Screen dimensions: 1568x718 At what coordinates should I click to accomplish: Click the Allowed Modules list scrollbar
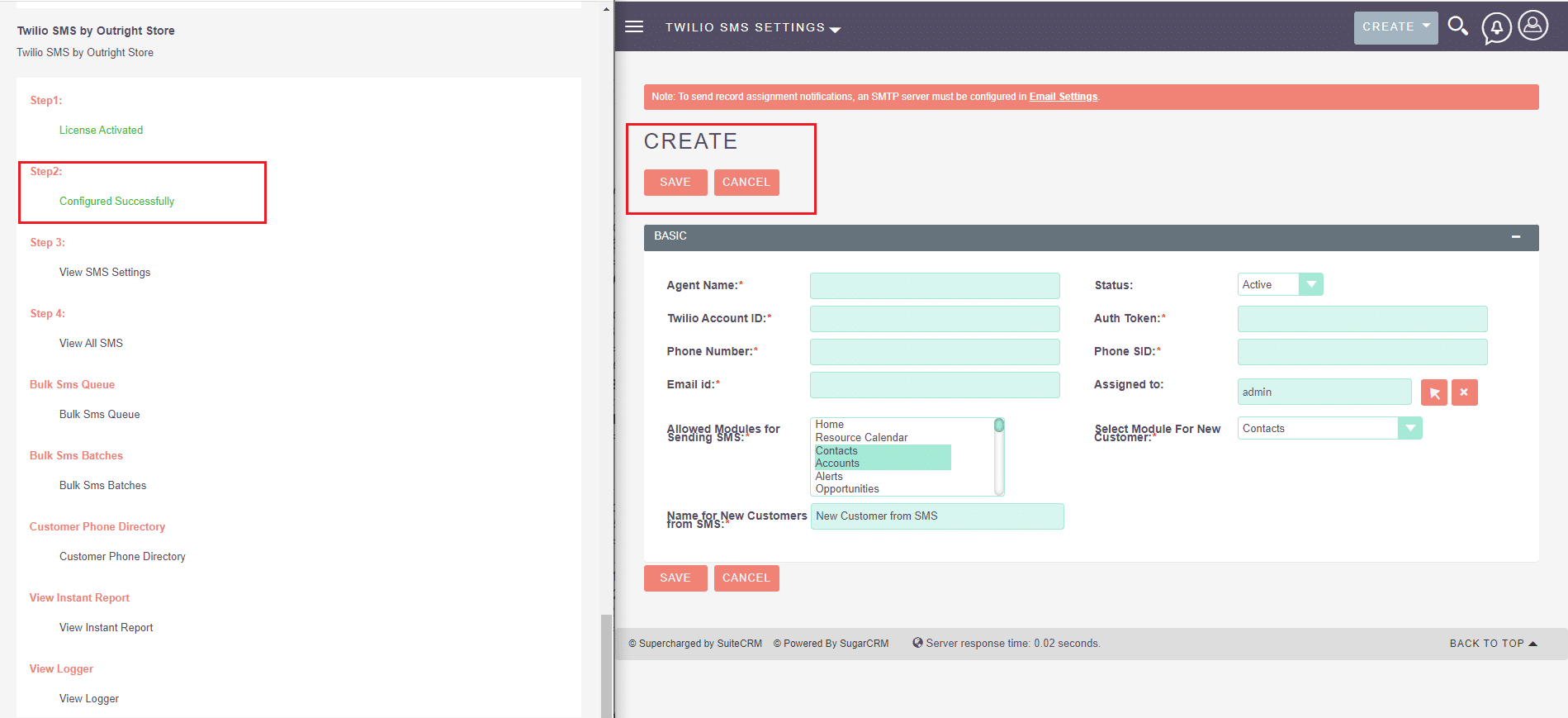999,457
